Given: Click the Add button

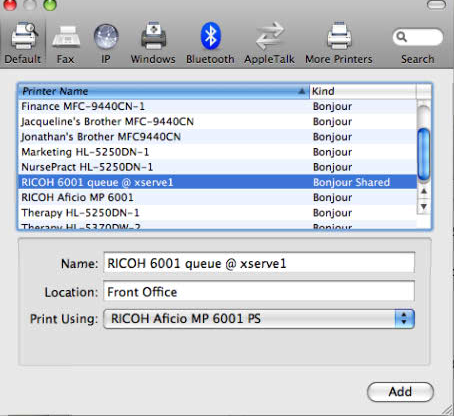Looking at the screenshot, I should click(x=400, y=392).
